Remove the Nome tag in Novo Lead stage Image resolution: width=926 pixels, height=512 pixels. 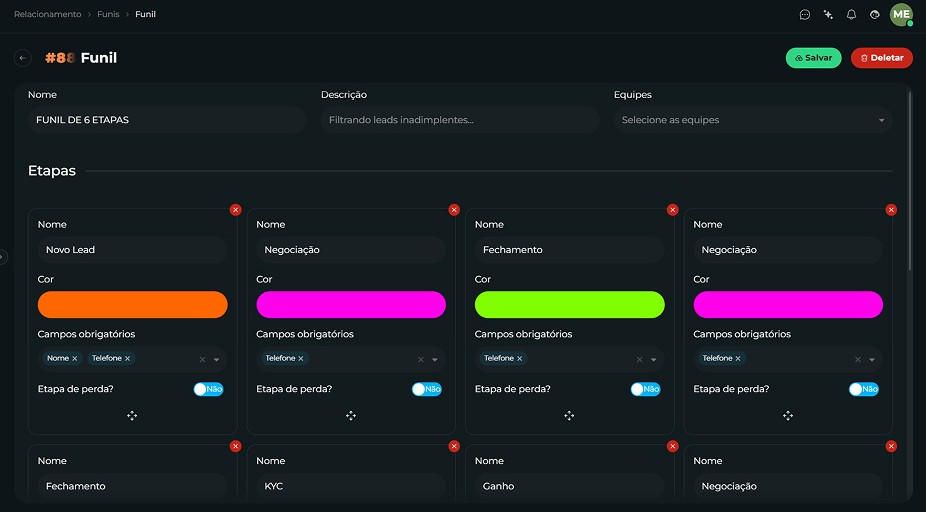tap(75, 358)
